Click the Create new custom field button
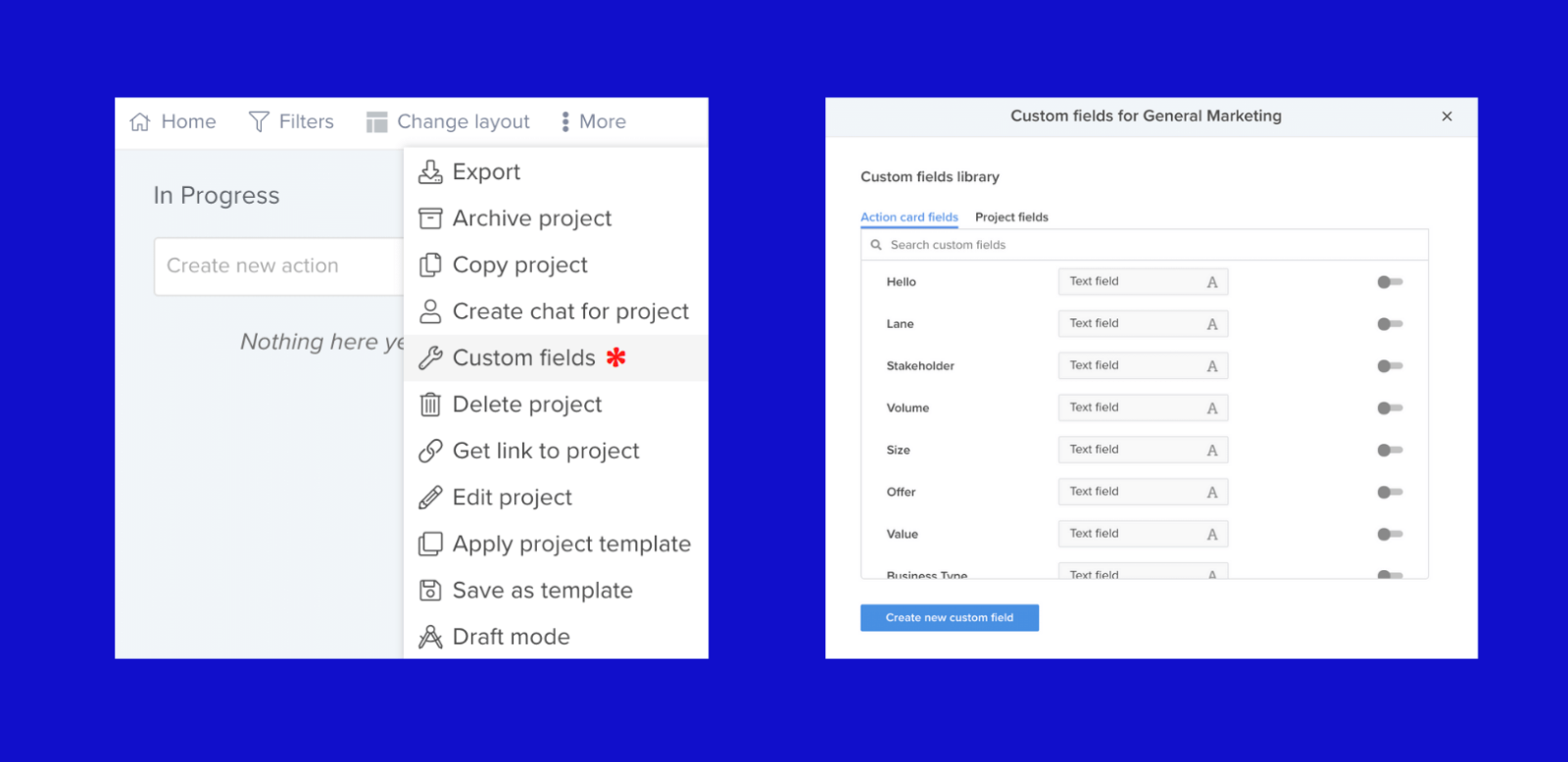The image size is (1568, 762). click(x=948, y=617)
